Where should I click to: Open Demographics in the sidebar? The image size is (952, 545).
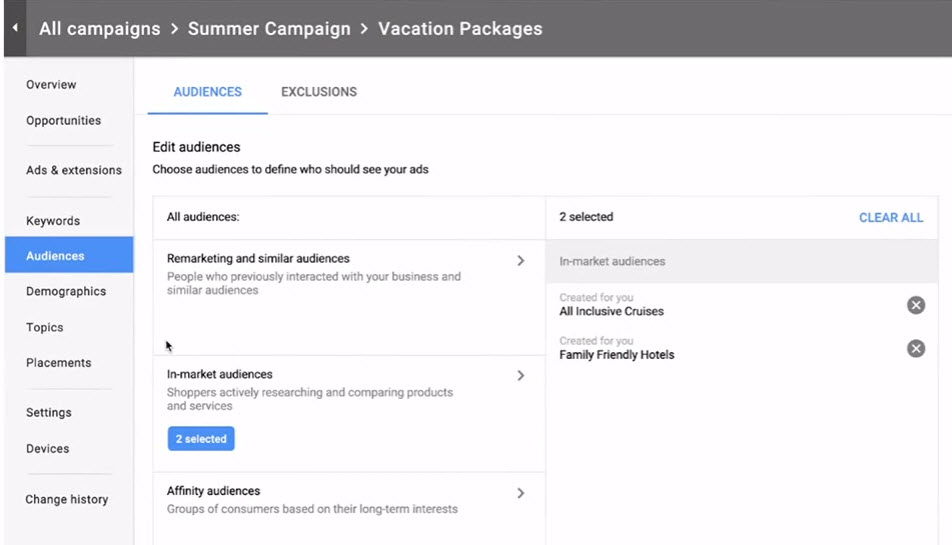tap(66, 291)
